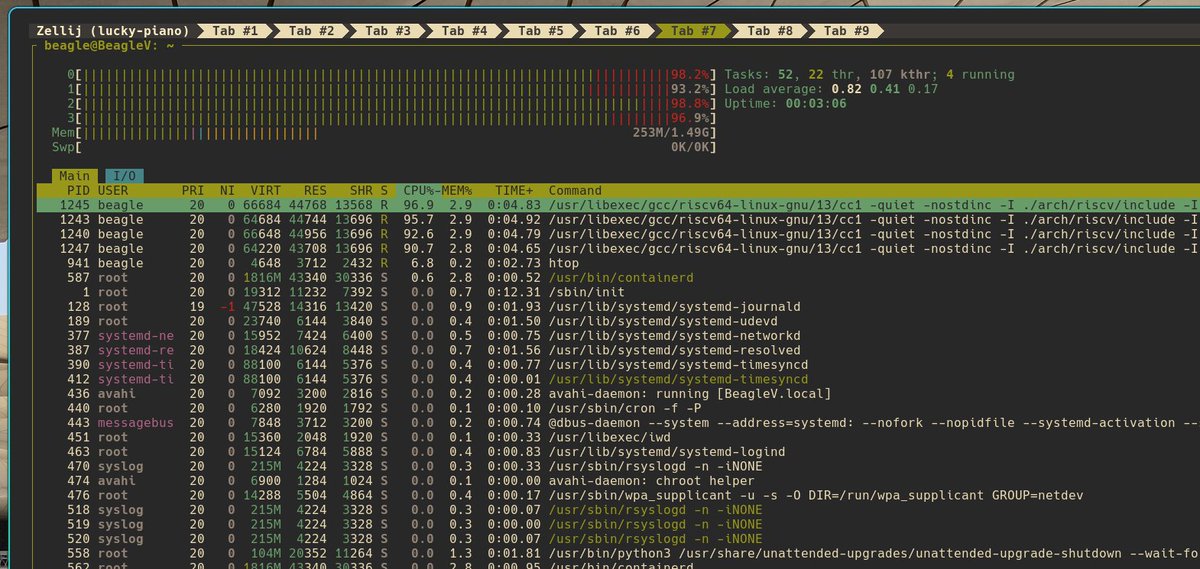Select wpa_supplicant process row
1200x569 pixels.
[x=618, y=495]
